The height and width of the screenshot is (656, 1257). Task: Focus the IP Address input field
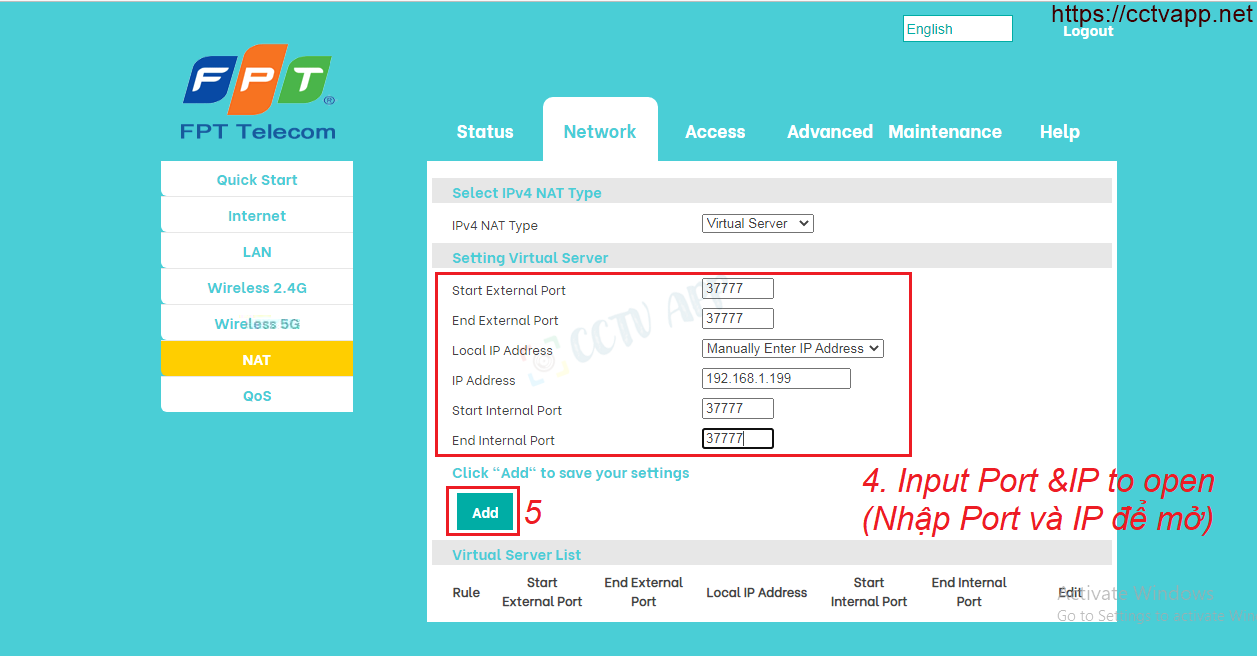pos(776,379)
